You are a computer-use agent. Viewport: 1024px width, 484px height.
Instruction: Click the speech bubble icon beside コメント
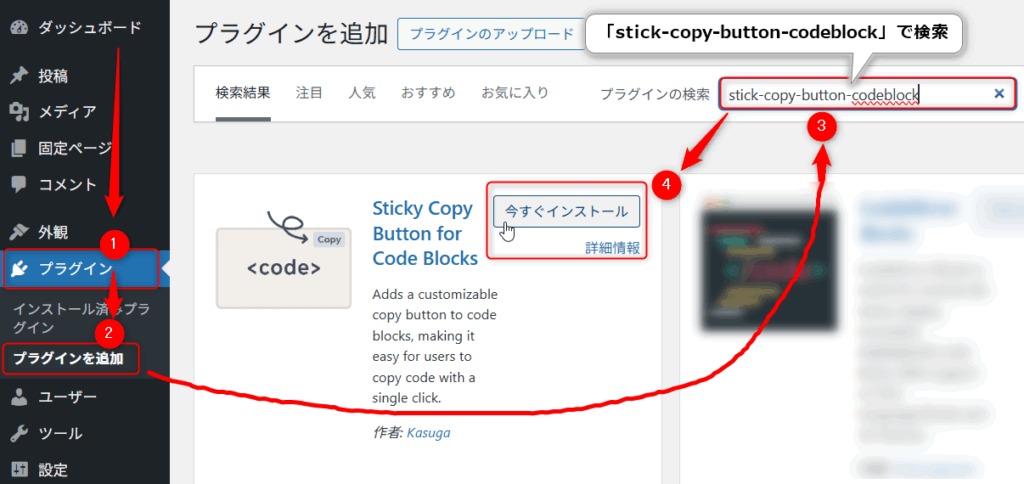(x=19, y=184)
